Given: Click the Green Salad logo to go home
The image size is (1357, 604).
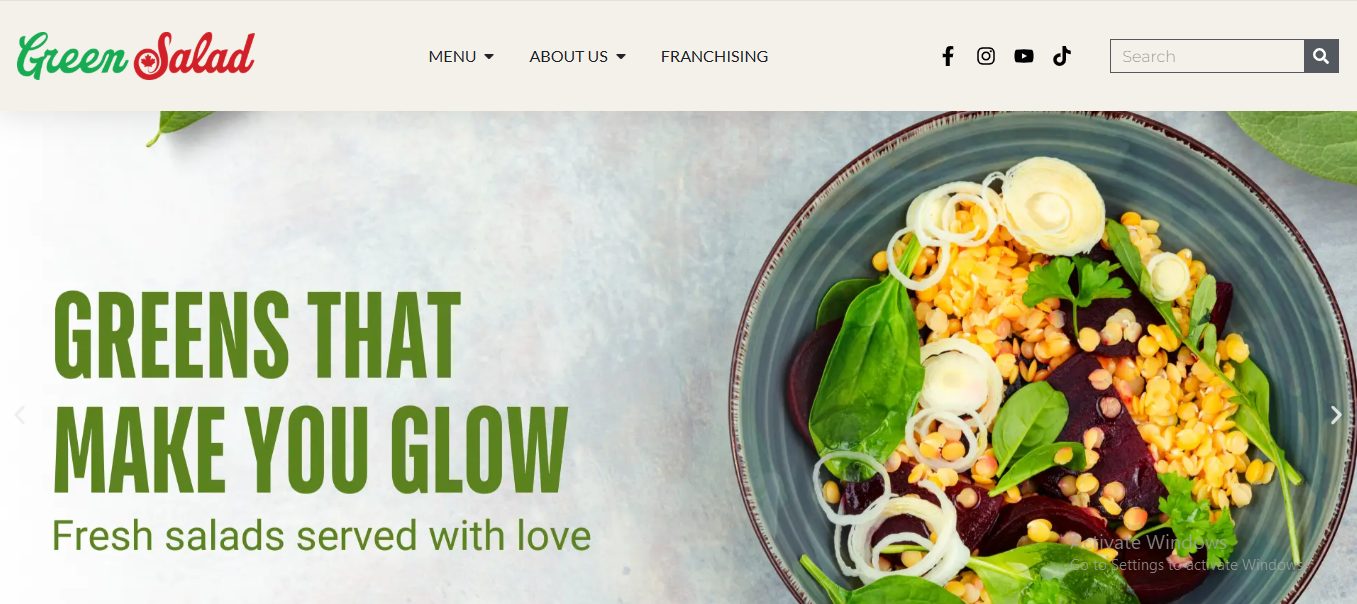Looking at the screenshot, I should [136, 55].
